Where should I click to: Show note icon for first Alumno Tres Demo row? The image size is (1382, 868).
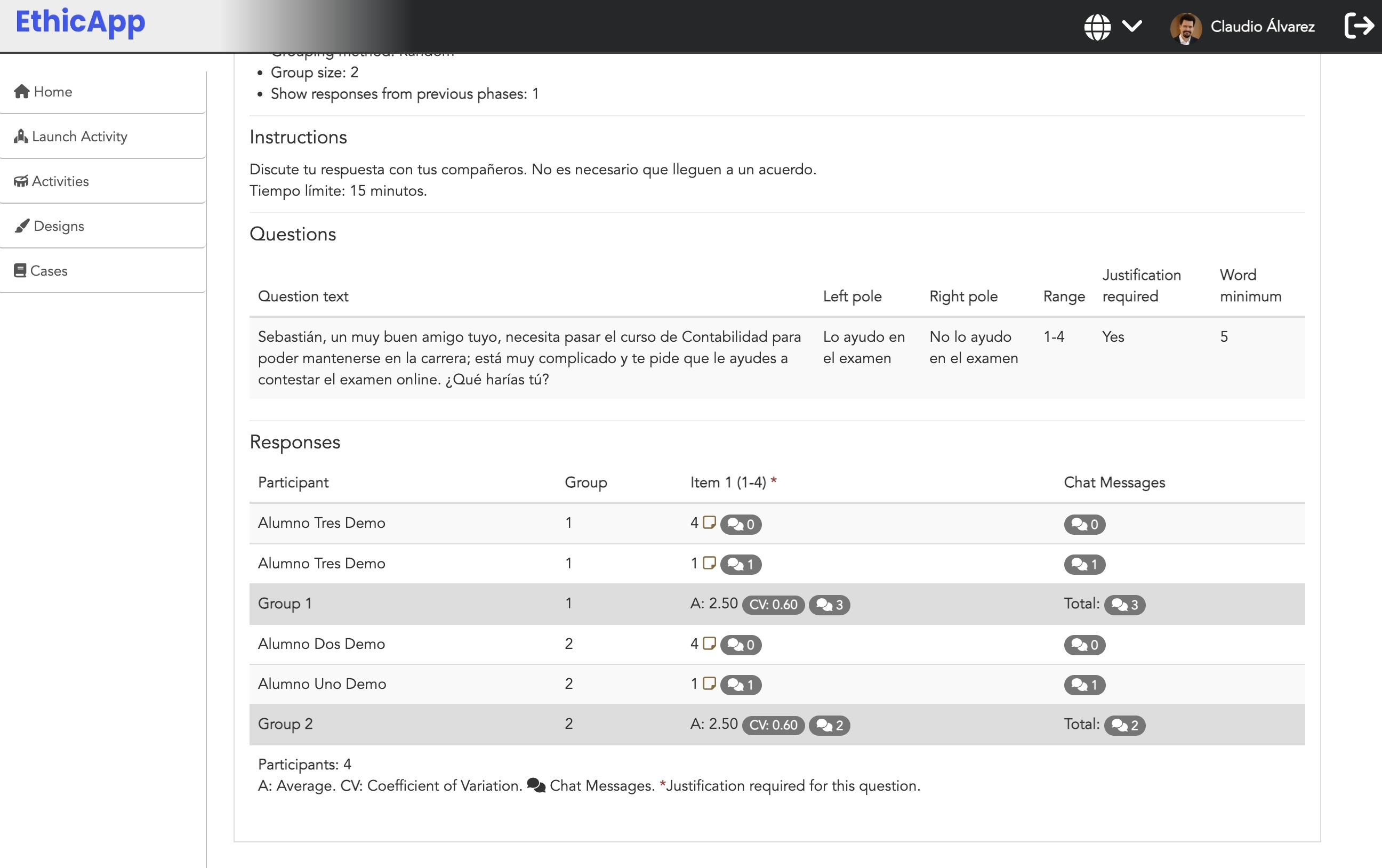coord(709,522)
